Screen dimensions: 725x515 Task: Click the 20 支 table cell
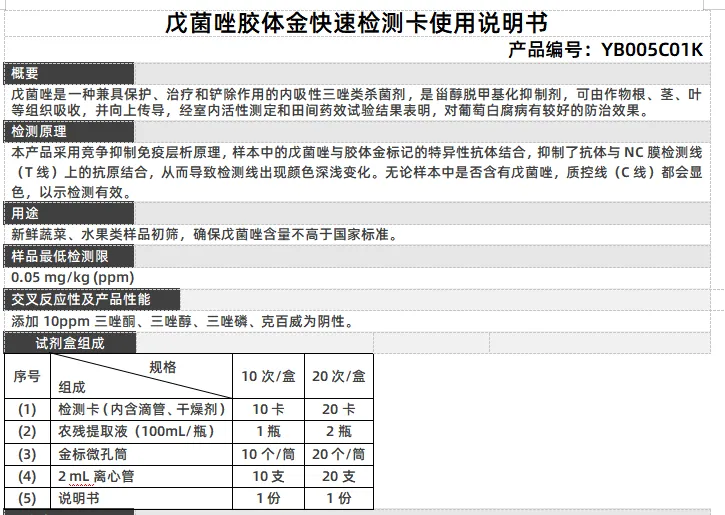tap(339, 476)
